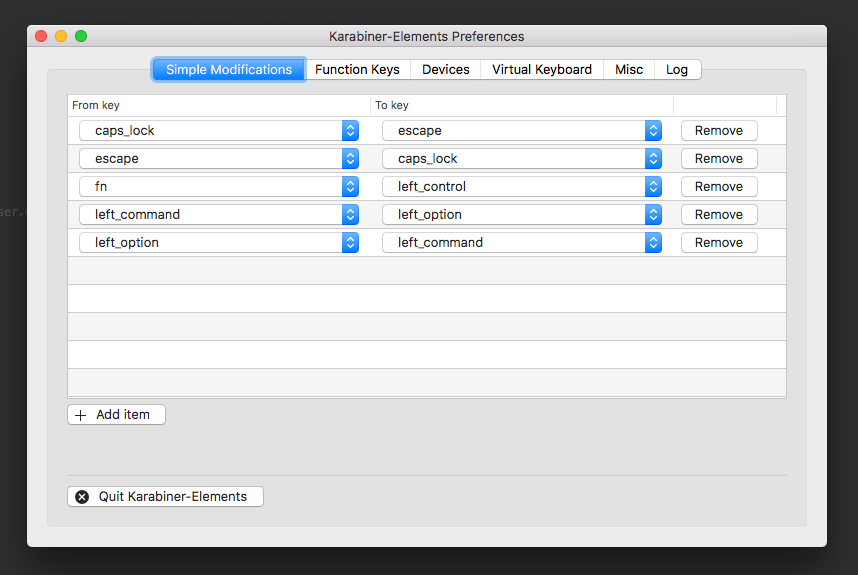Switch to the Simple Modifications tab
Viewport: 858px width, 575px height.
click(x=229, y=69)
